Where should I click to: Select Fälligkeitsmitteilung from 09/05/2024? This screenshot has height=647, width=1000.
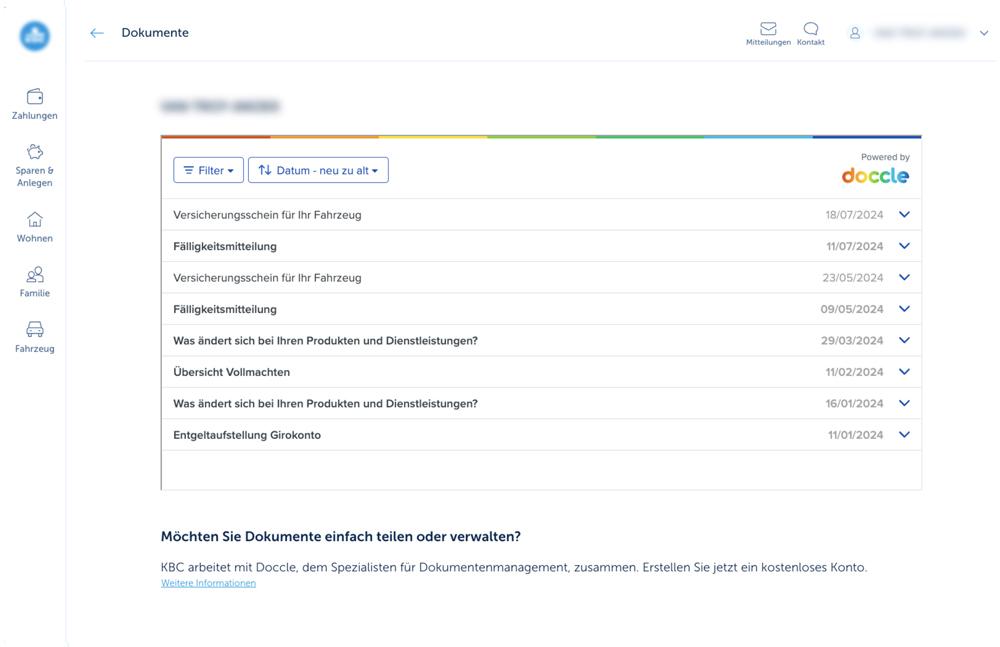(x=225, y=309)
